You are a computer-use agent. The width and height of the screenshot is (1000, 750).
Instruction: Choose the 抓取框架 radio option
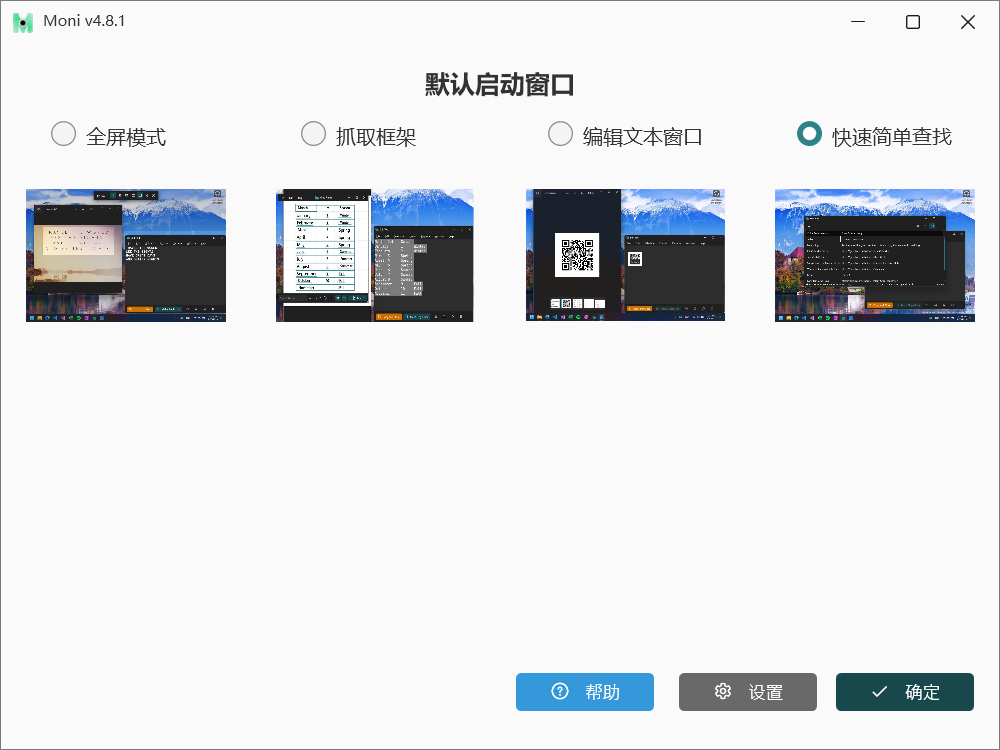coord(313,134)
